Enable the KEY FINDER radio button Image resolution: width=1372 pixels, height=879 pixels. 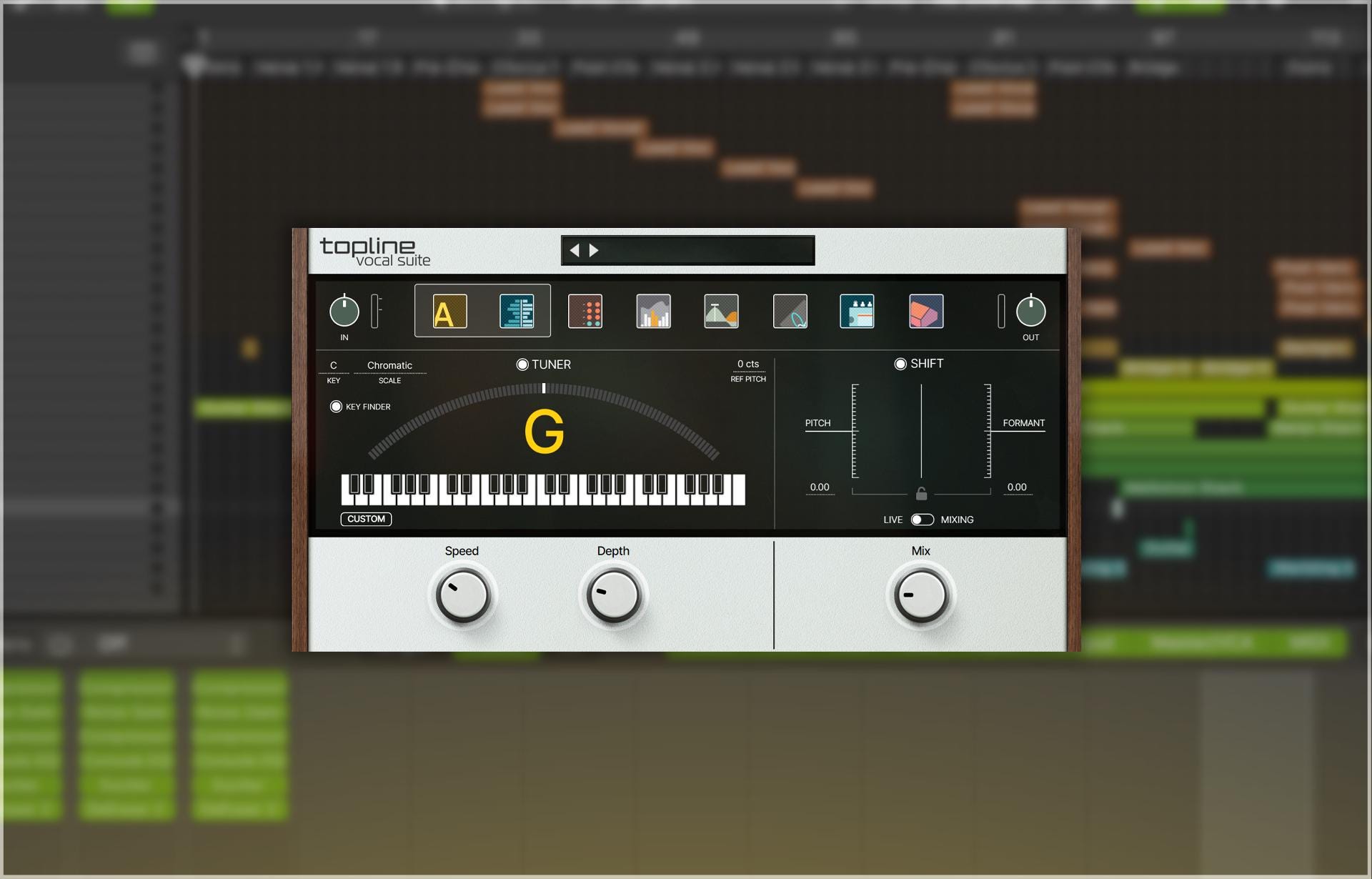tap(336, 407)
